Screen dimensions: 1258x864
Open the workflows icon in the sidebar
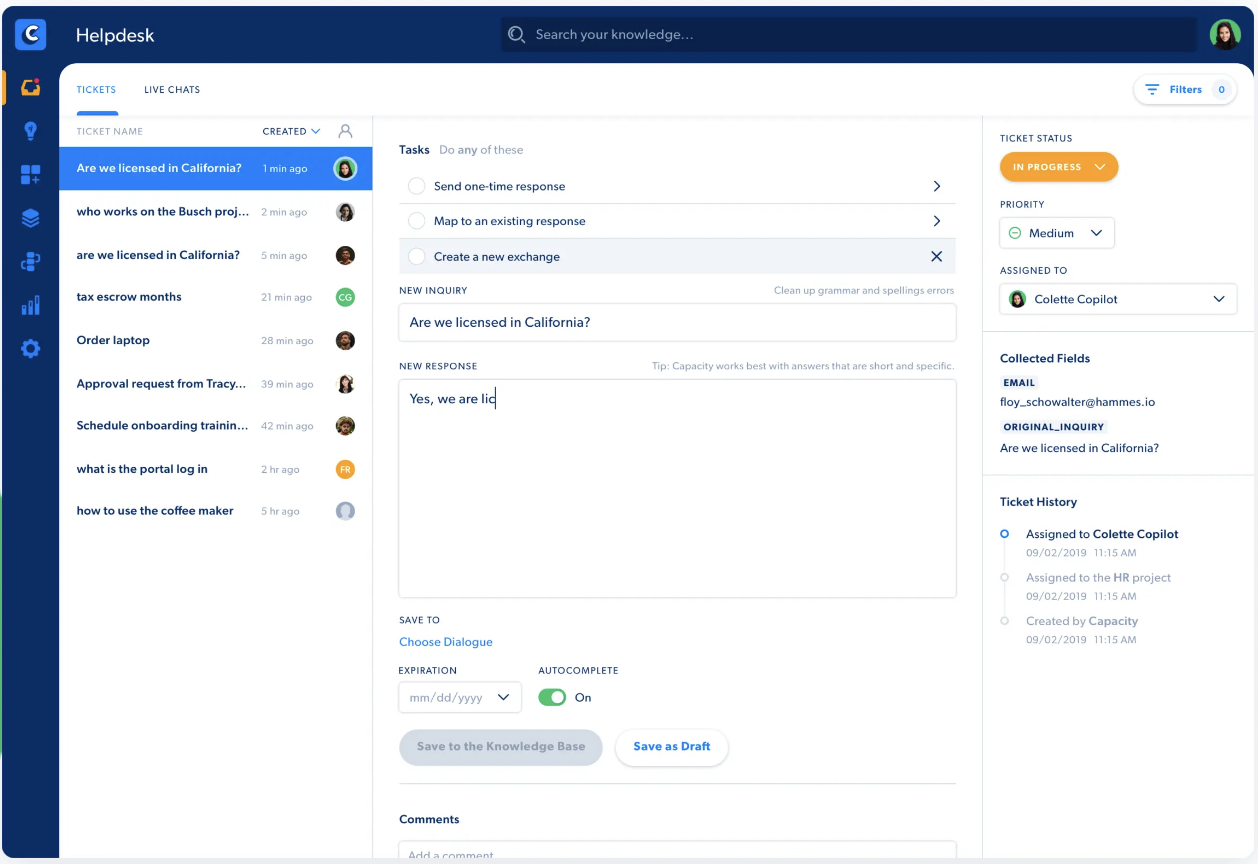(x=30, y=261)
